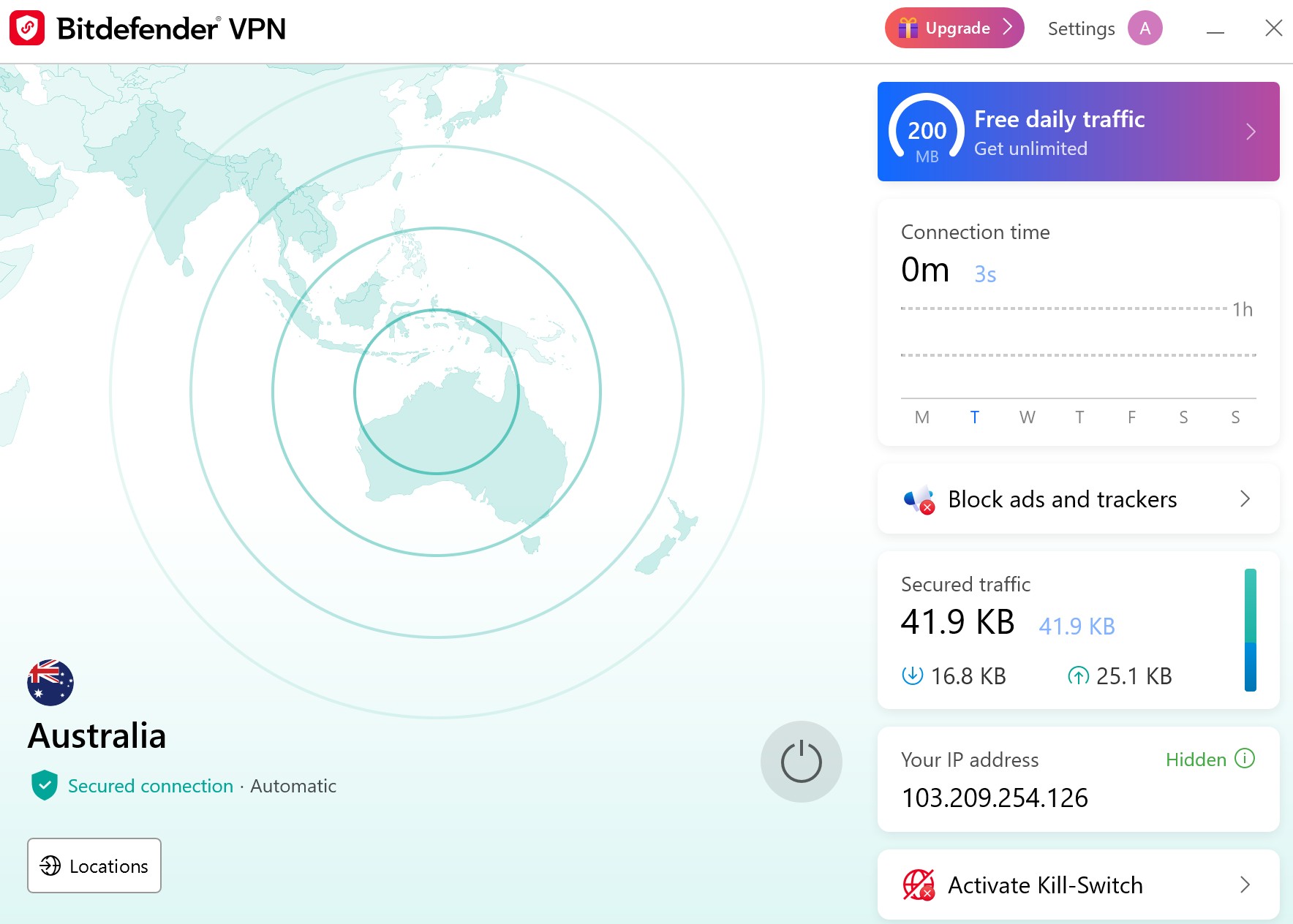Click the upload arrow traffic icon
Image resolution: width=1293 pixels, height=924 pixels.
[1078, 675]
